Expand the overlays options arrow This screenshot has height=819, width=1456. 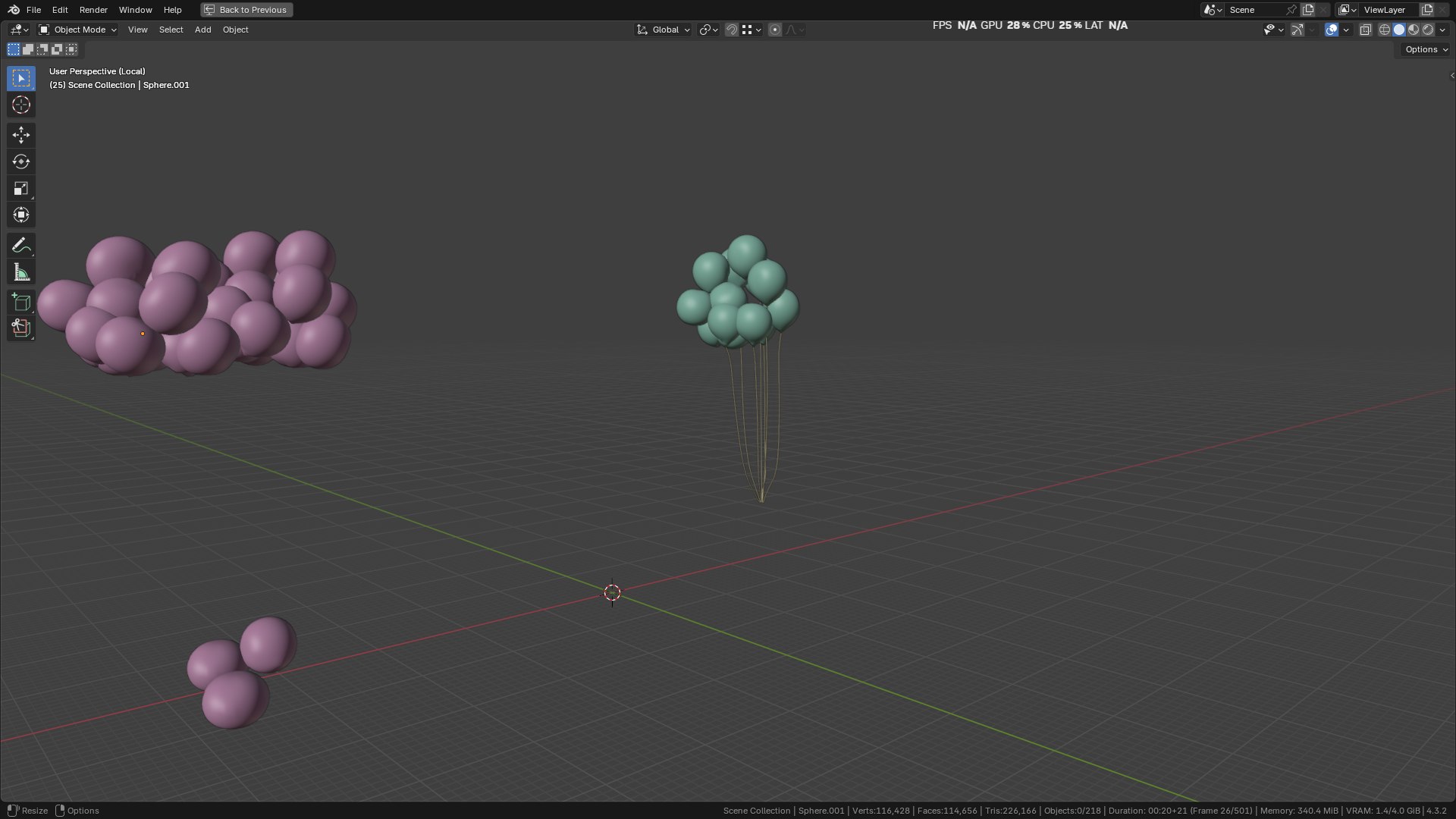tap(1346, 30)
